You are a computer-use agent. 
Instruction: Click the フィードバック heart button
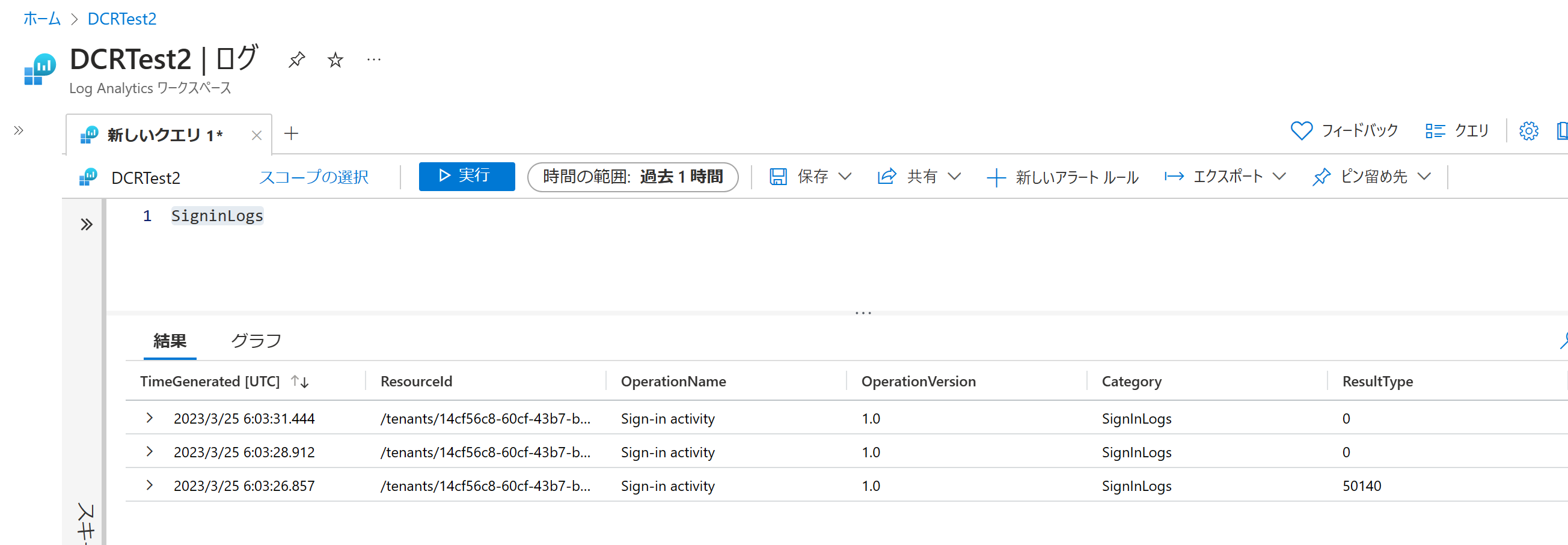pyautogui.click(x=1344, y=131)
